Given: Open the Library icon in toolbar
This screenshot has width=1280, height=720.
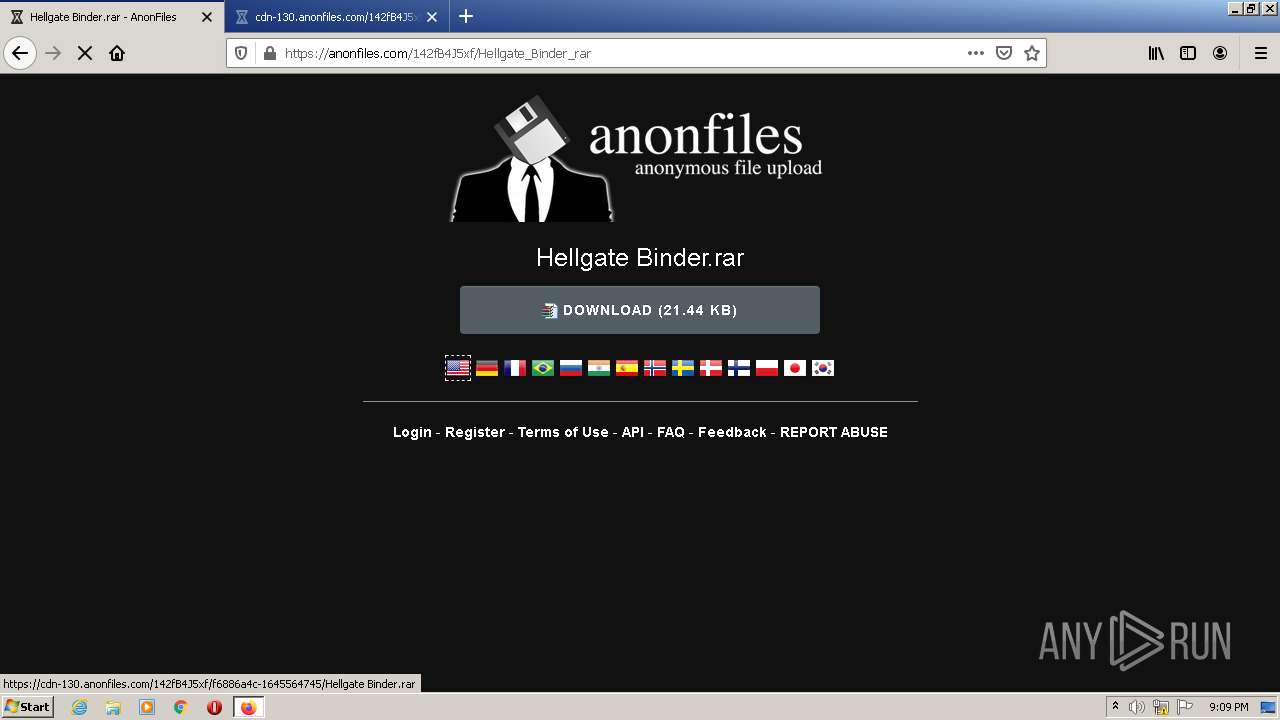Looking at the screenshot, I should (1156, 53).
